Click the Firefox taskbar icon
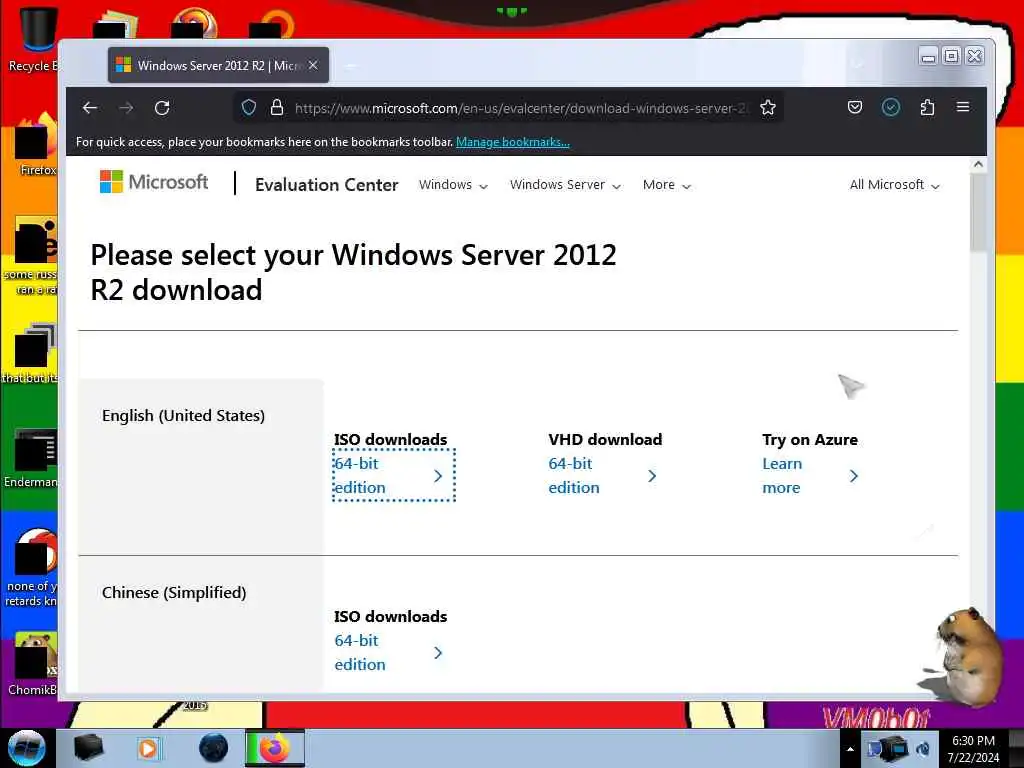Image resolution: width=1024 pixels, height=768 pixels. point(275,748)
